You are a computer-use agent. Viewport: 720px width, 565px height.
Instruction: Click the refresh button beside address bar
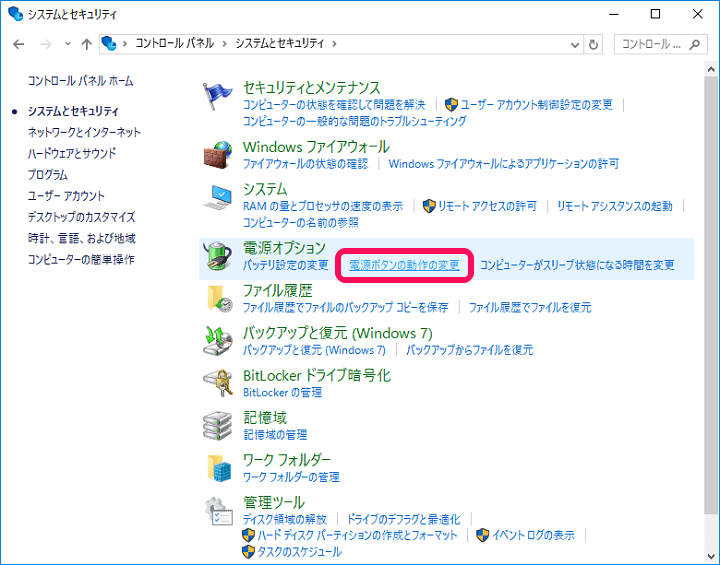(x=593, y=44)
